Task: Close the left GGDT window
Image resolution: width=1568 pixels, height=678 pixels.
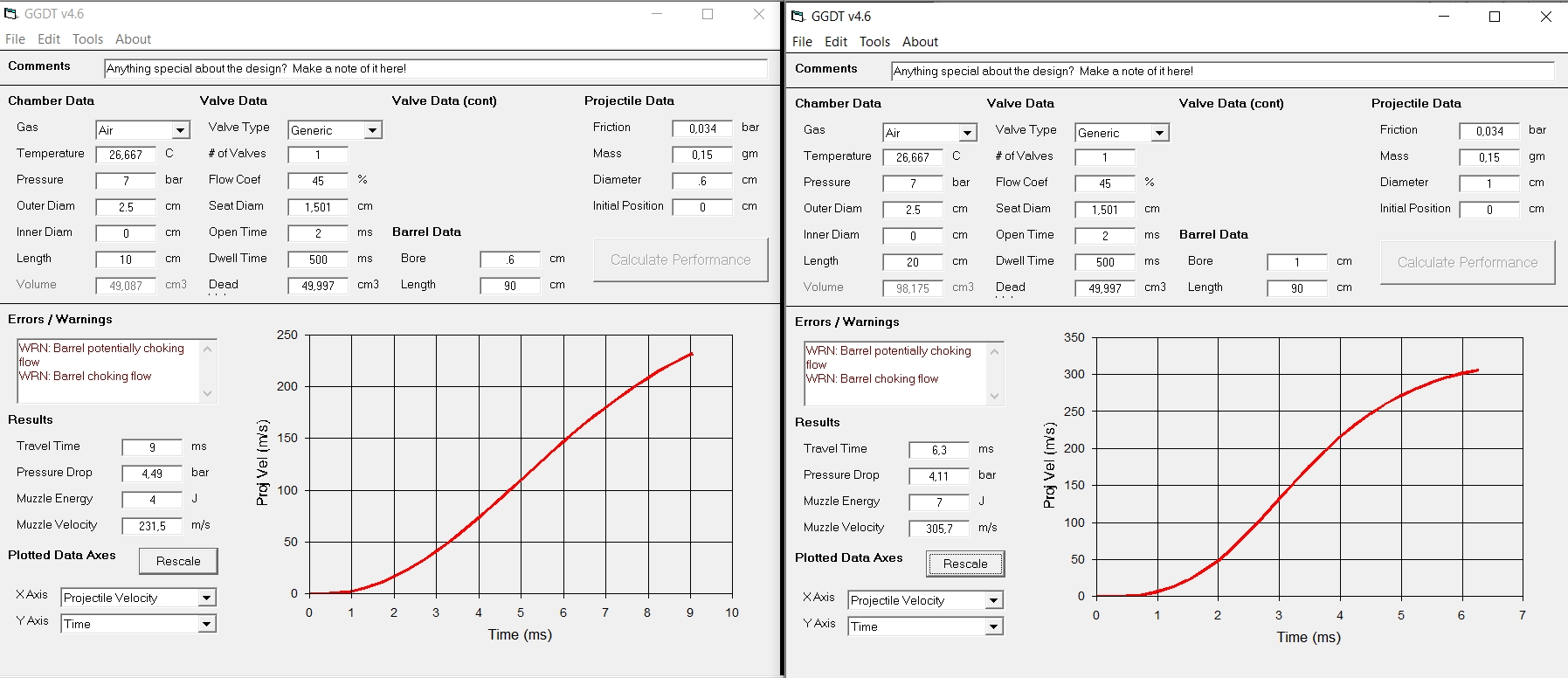Action: coord(759,14)
